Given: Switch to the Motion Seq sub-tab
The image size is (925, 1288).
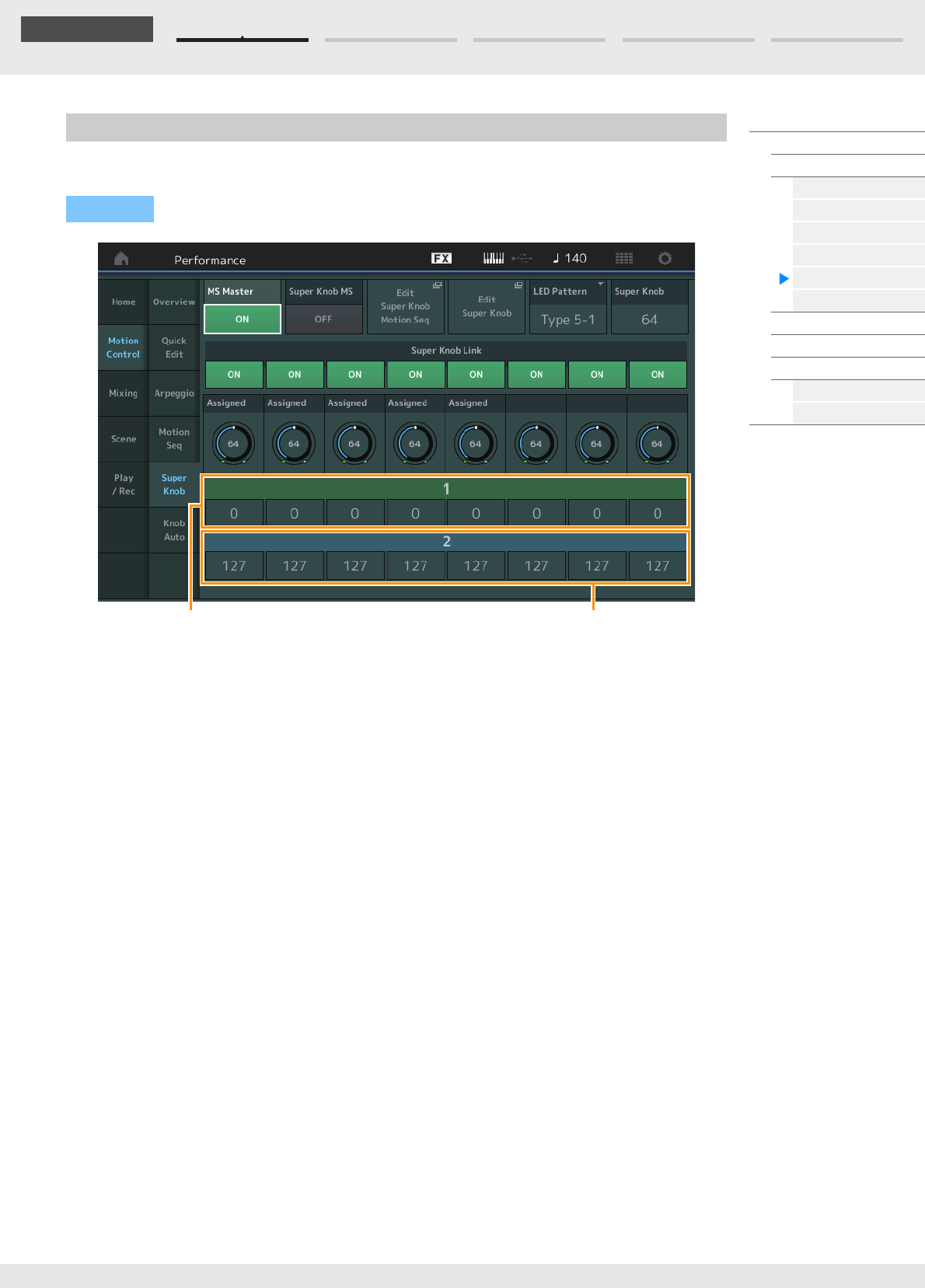Looking at the screenshot, I should 174,439.
